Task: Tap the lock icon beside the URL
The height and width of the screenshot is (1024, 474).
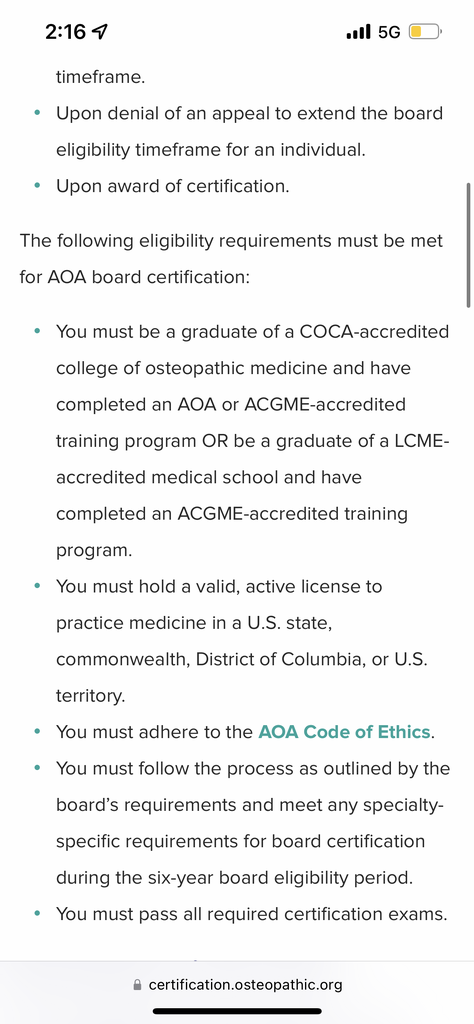Action: (x=137, y=984)
